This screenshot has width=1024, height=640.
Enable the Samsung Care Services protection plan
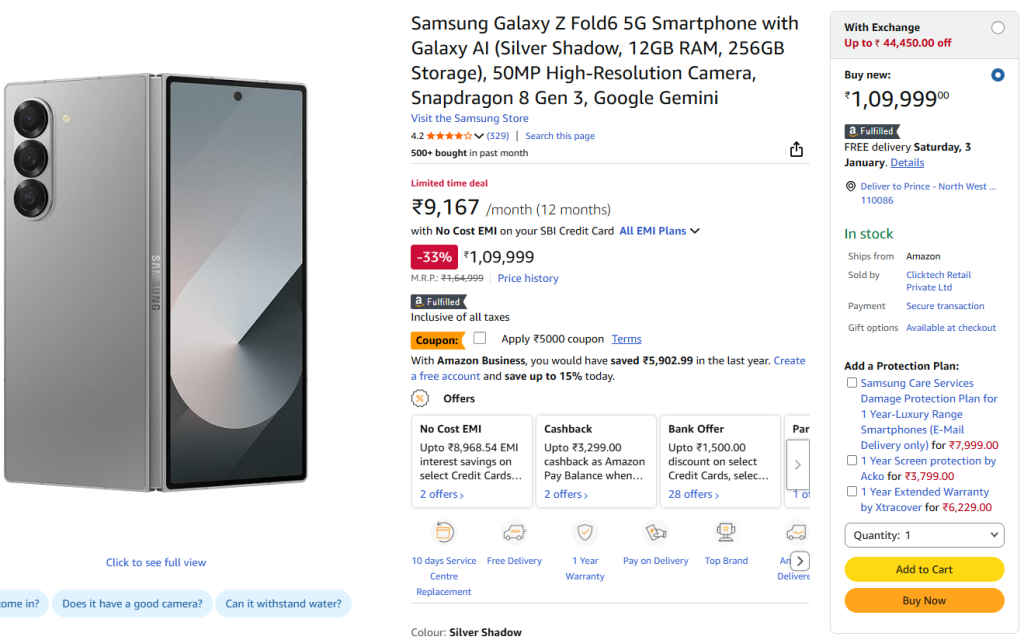(x=852, y=382)
